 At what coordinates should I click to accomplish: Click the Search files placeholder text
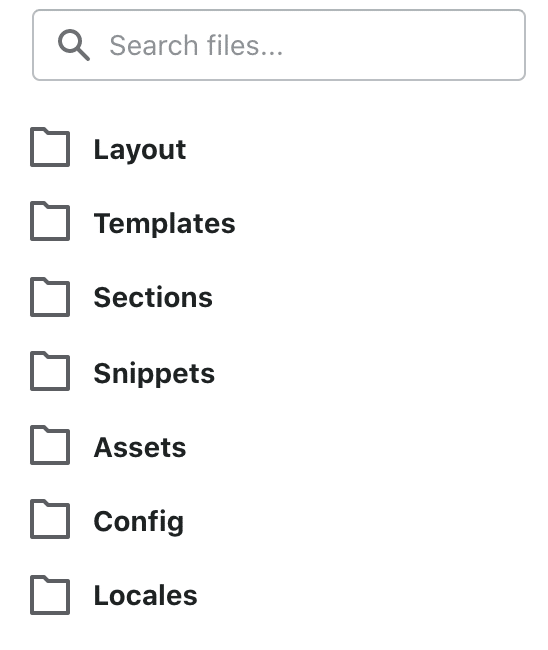pos(196,45)
